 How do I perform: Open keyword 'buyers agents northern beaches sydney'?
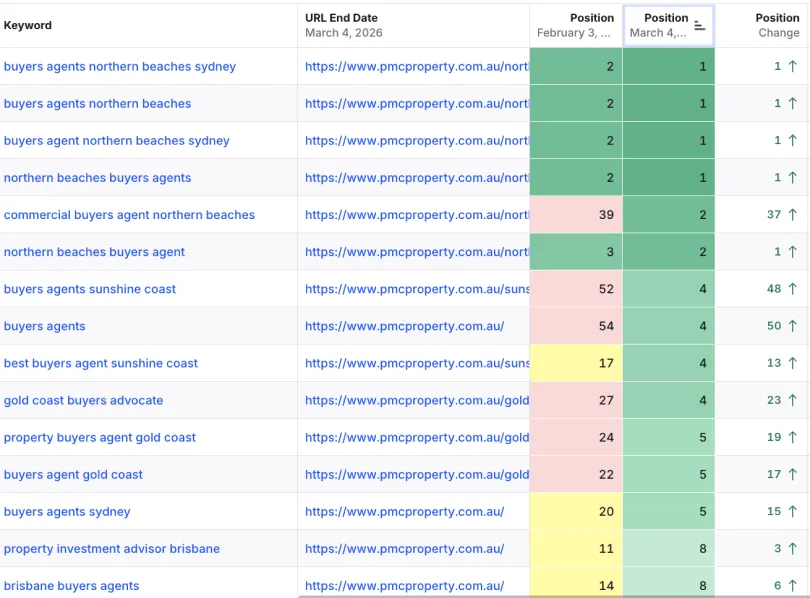(x=120, y=67)
